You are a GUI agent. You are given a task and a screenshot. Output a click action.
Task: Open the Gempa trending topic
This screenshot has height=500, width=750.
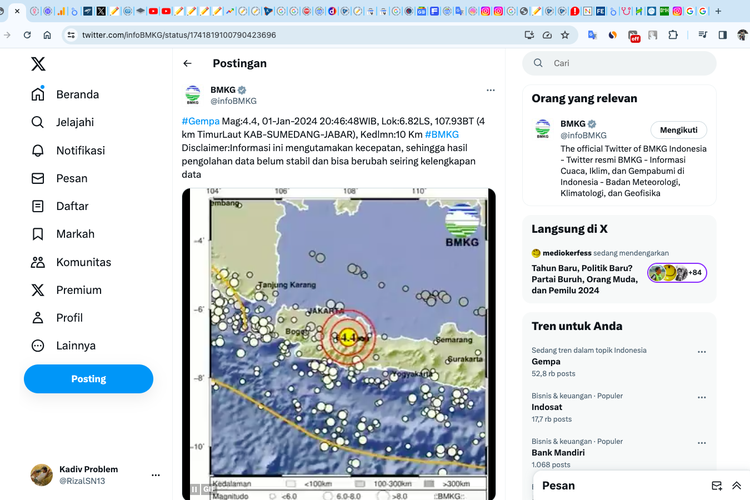546,362
